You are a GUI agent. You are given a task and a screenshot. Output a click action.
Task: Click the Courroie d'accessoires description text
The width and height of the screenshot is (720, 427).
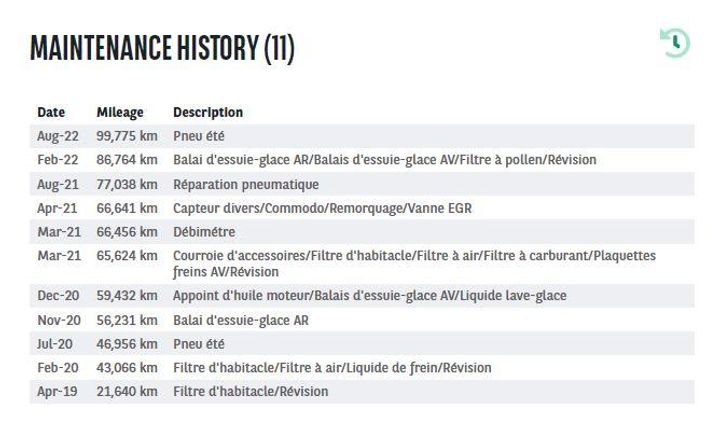click(x=414, y=264)
